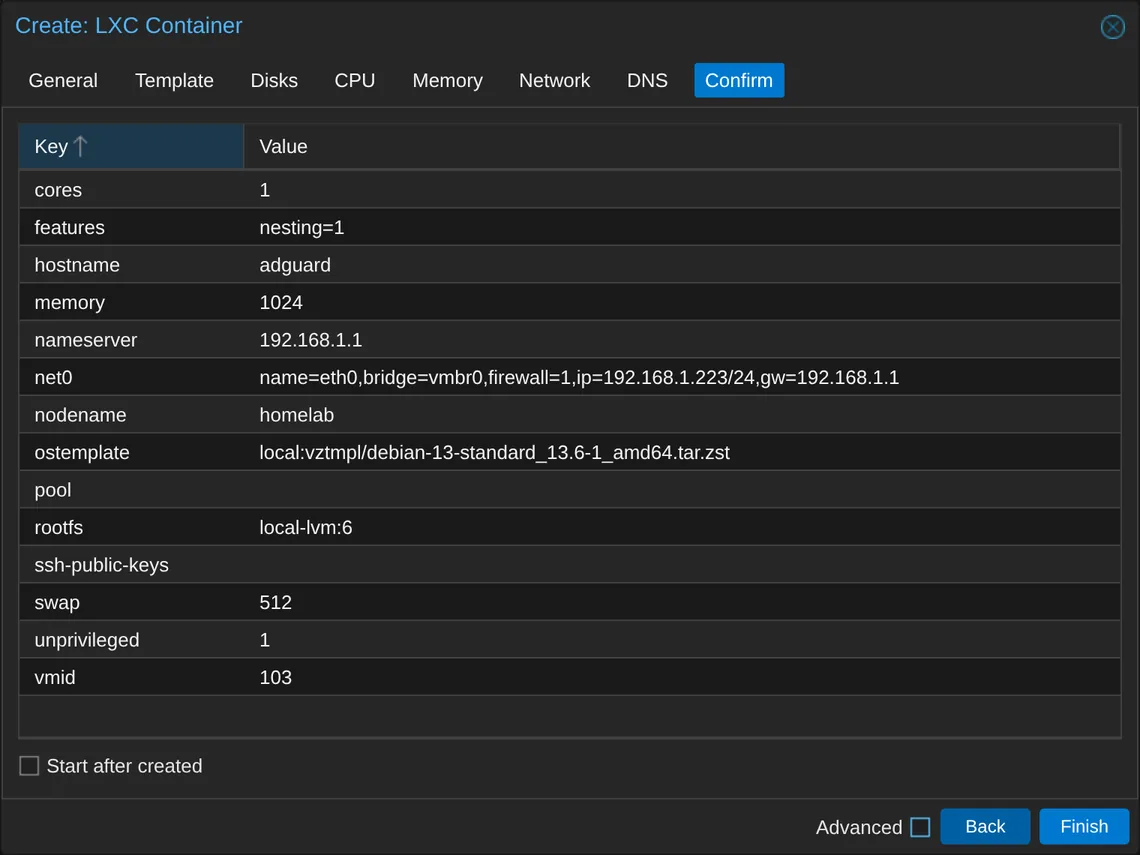Toggle the Advanced checkbox
The height and width of the screenshot is (855, 1140).
pos(920,827)
